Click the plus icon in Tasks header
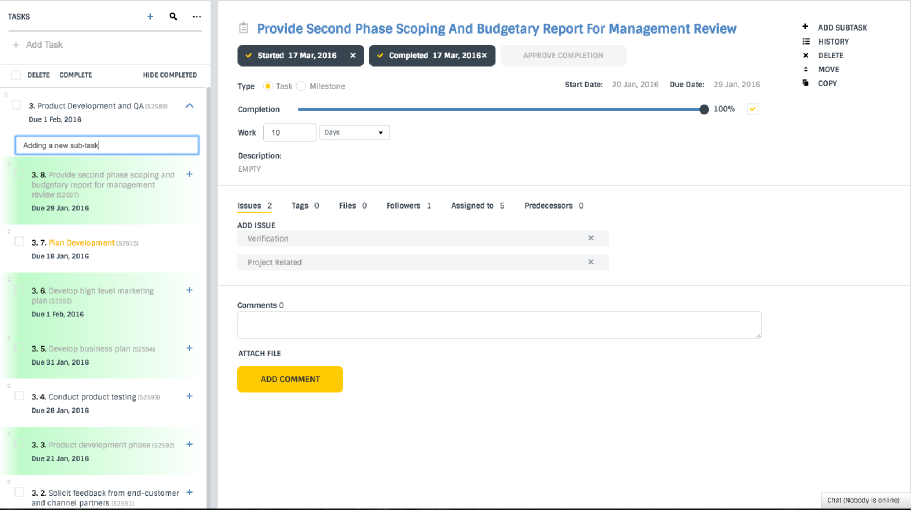 click(x=150, y=16)
